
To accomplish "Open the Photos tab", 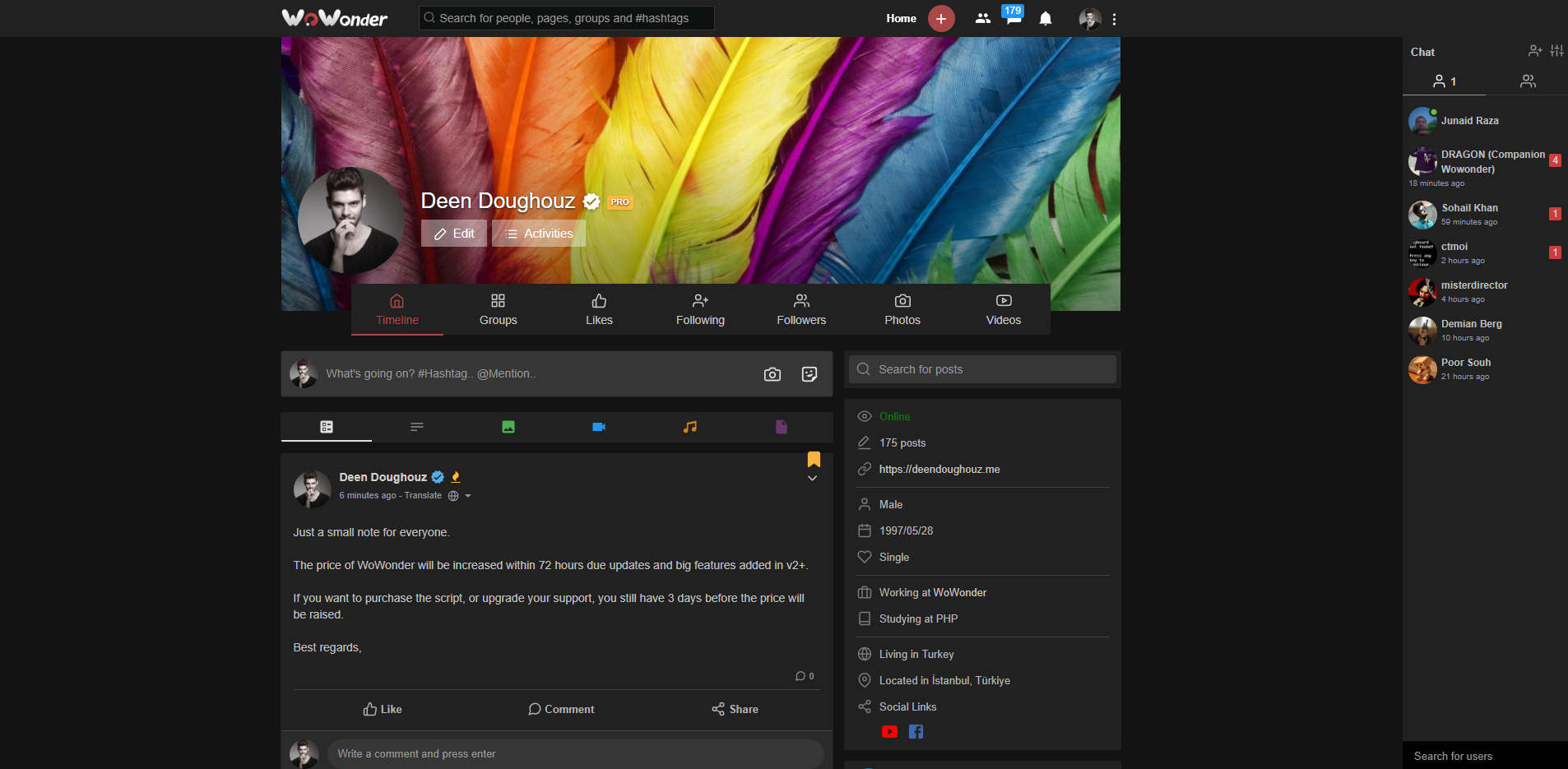I will coord(902,309).
